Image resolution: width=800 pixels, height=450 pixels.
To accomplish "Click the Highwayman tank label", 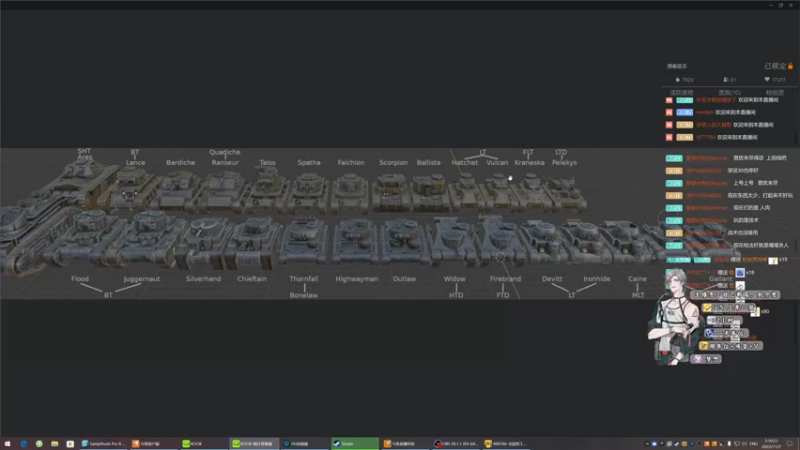I will pos(357,279).
